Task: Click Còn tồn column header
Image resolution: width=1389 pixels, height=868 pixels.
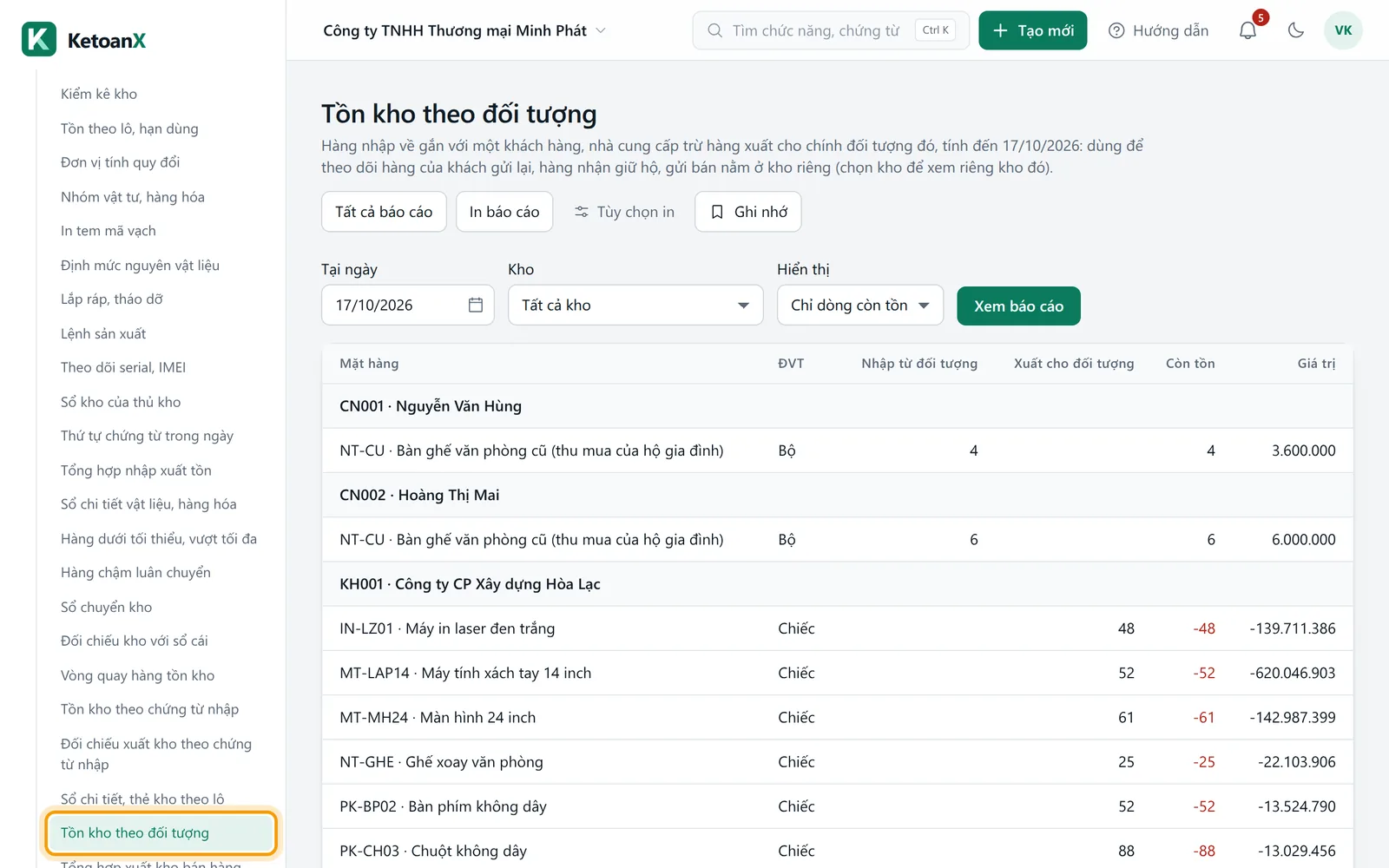Action: pos(1190,364)
